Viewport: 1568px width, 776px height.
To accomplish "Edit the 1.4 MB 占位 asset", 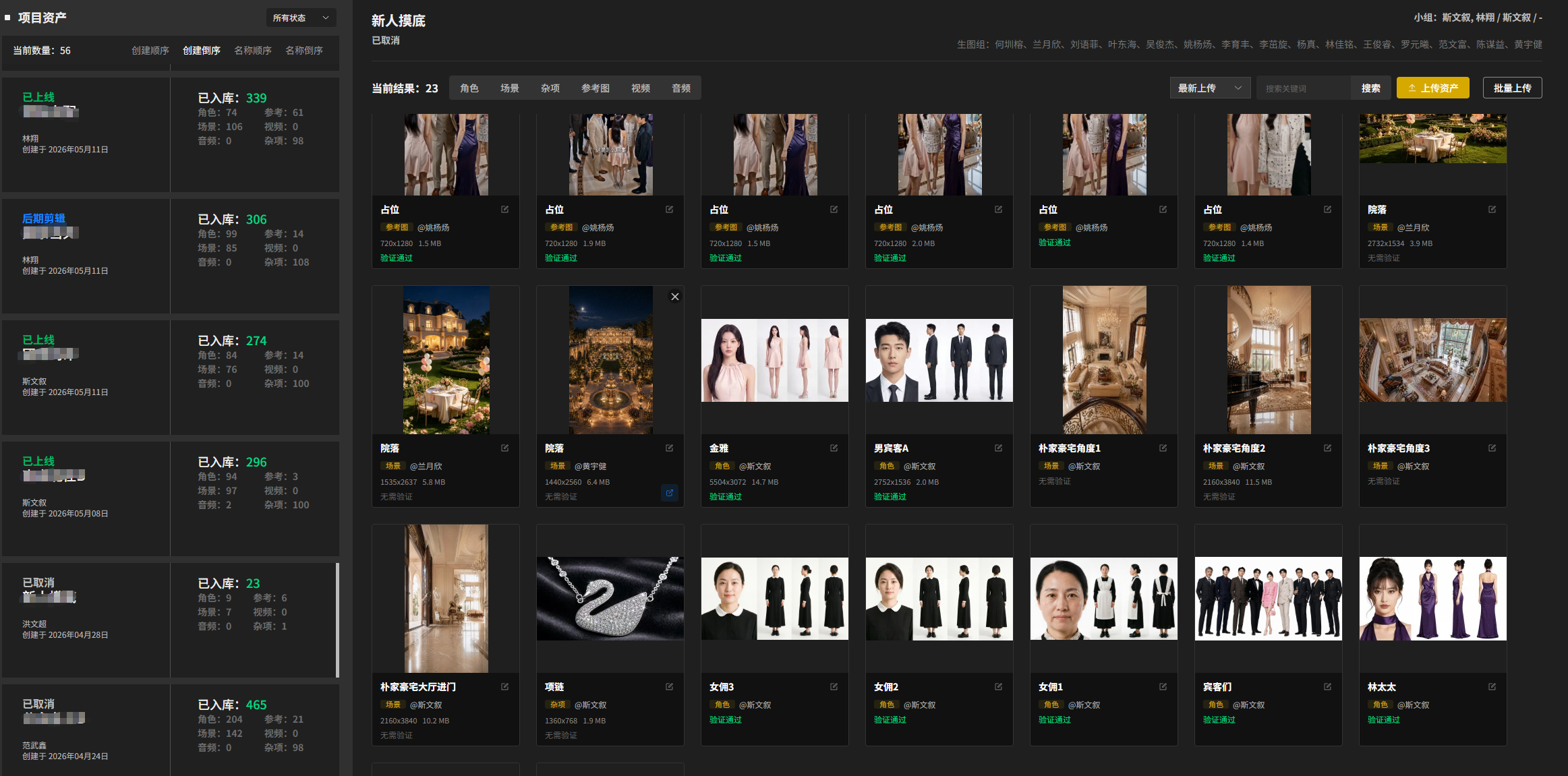I will [x=1327, y=209].
